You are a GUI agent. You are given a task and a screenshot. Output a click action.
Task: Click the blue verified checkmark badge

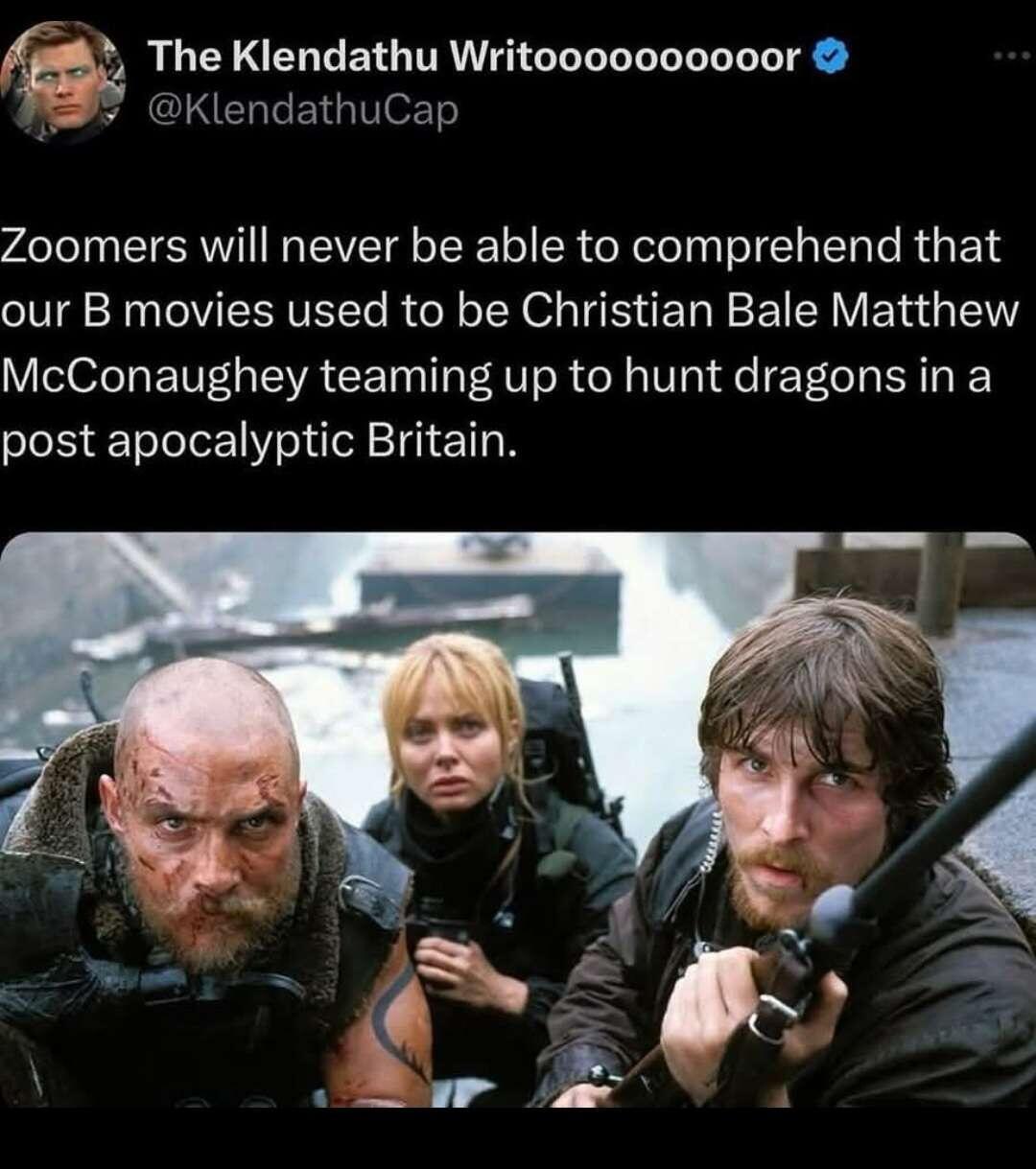[831, 59]
